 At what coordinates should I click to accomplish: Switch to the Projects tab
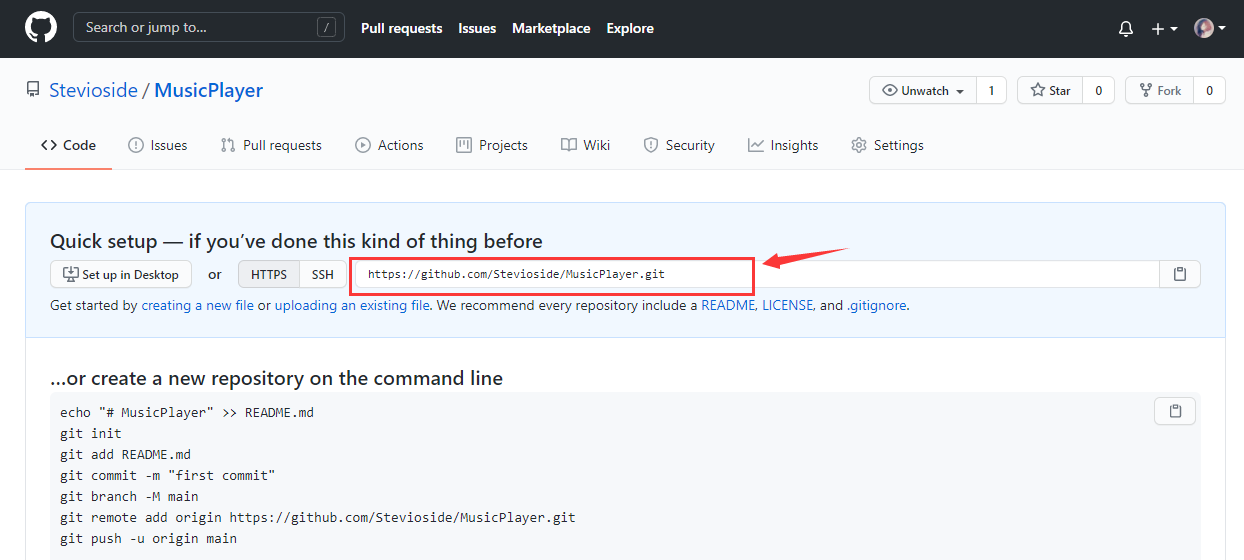[492, 145]
